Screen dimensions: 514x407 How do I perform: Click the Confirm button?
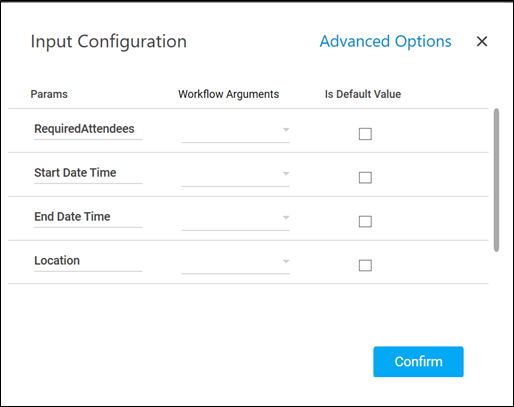[x=418, y=362]
